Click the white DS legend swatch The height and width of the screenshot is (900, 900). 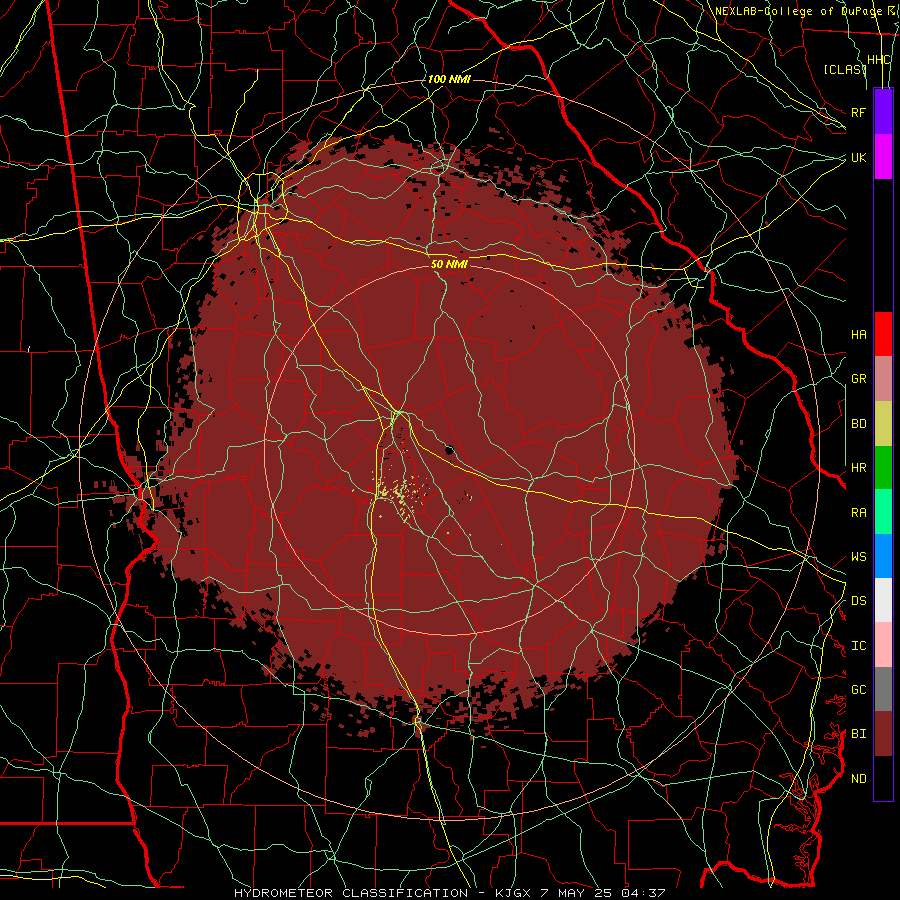pos(883,600)
